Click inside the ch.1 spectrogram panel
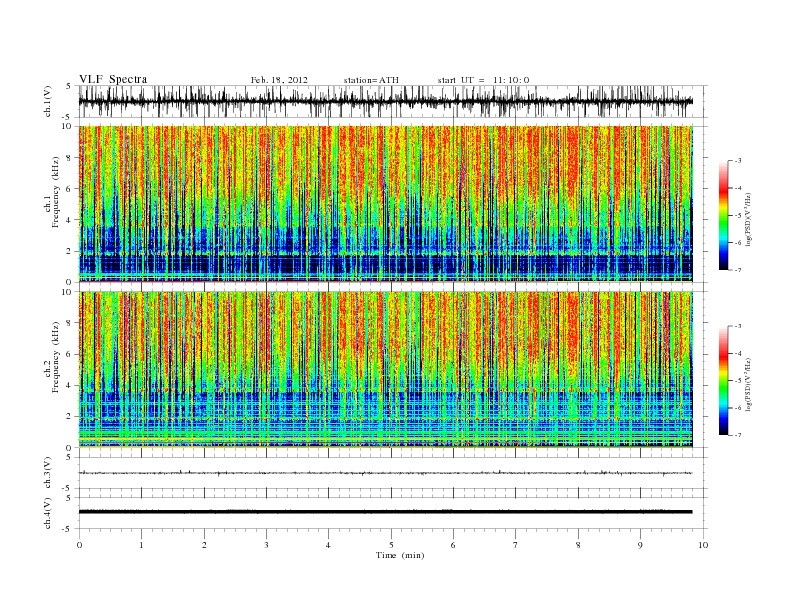The width and height of the screenshot is (792, 612). 385,204
